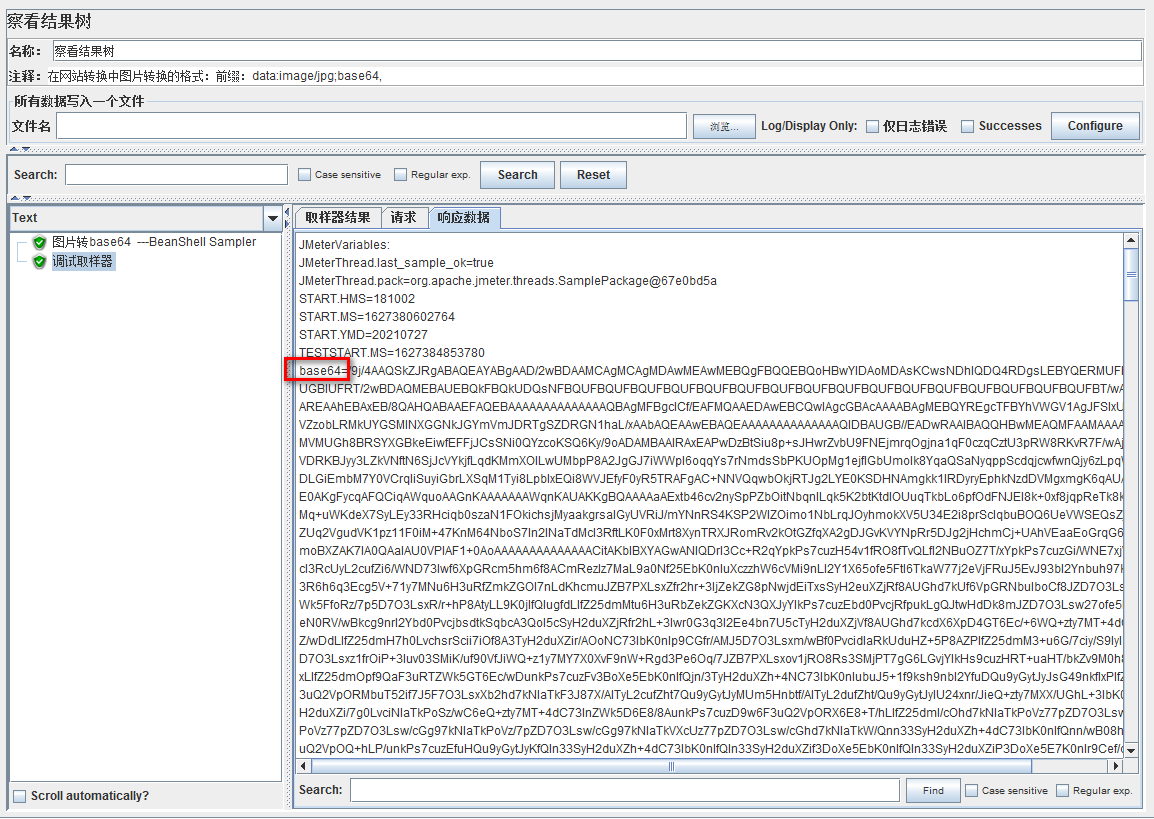Click the 浏览... browse button

pos(724,127)
